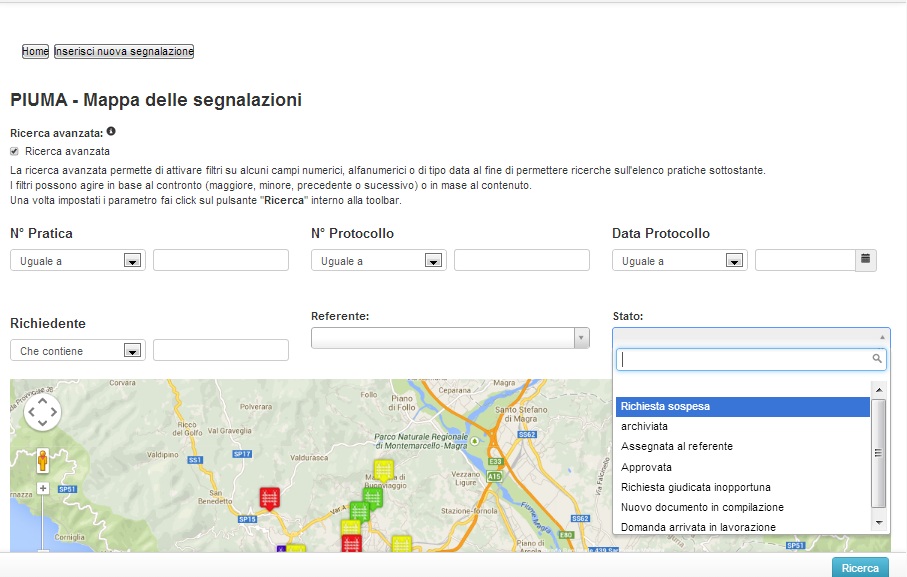907x577 pixels.
Task: Click the Stato search input
Action: 751,359
